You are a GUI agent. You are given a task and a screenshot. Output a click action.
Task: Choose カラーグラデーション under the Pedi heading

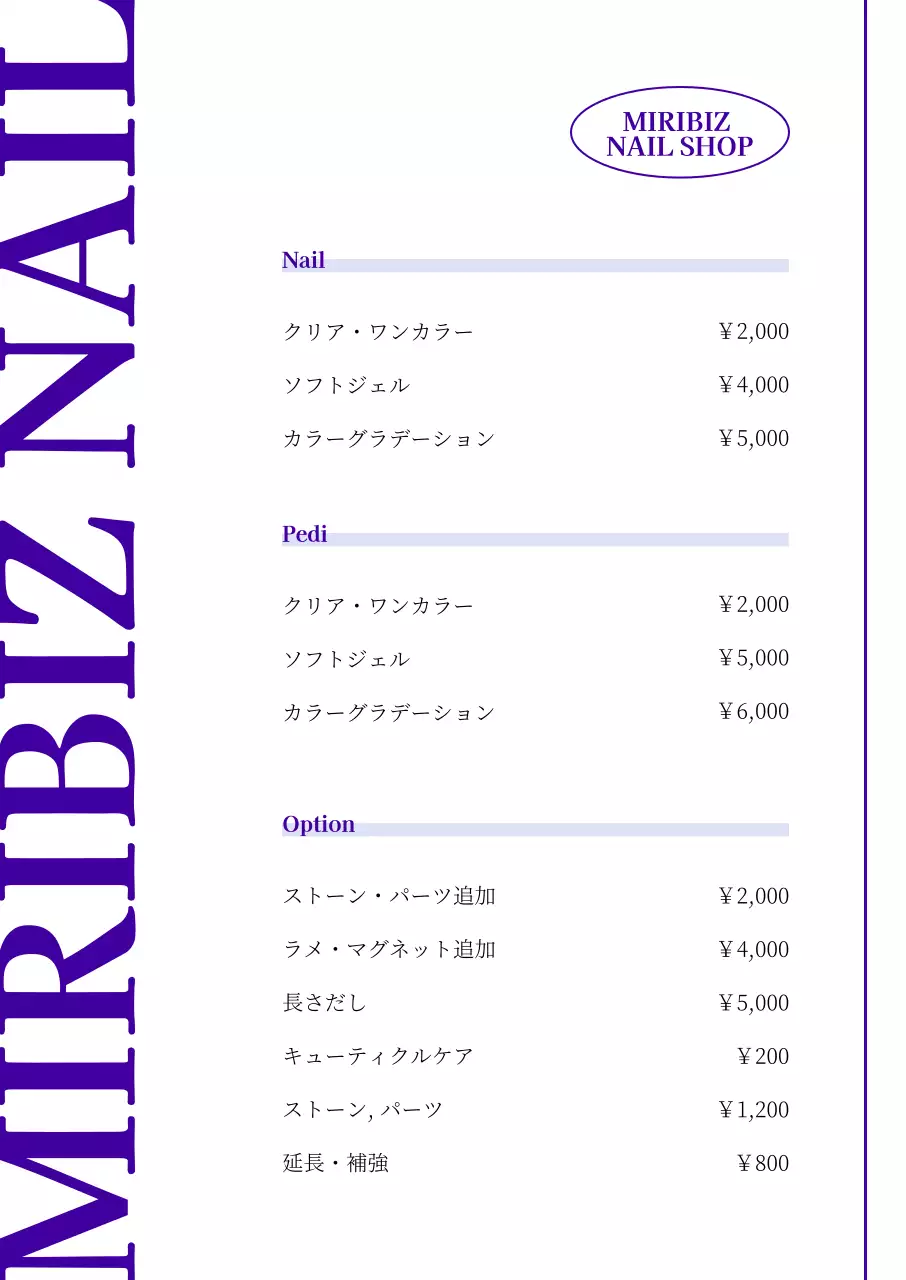[389, 713]
